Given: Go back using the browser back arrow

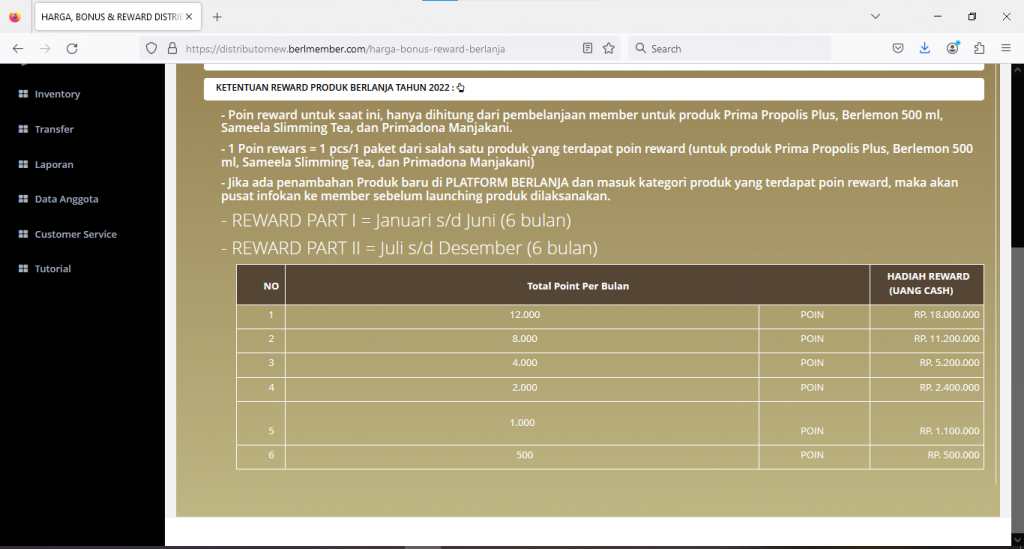Looking at the screenshot, I should (x=18, y=48).
